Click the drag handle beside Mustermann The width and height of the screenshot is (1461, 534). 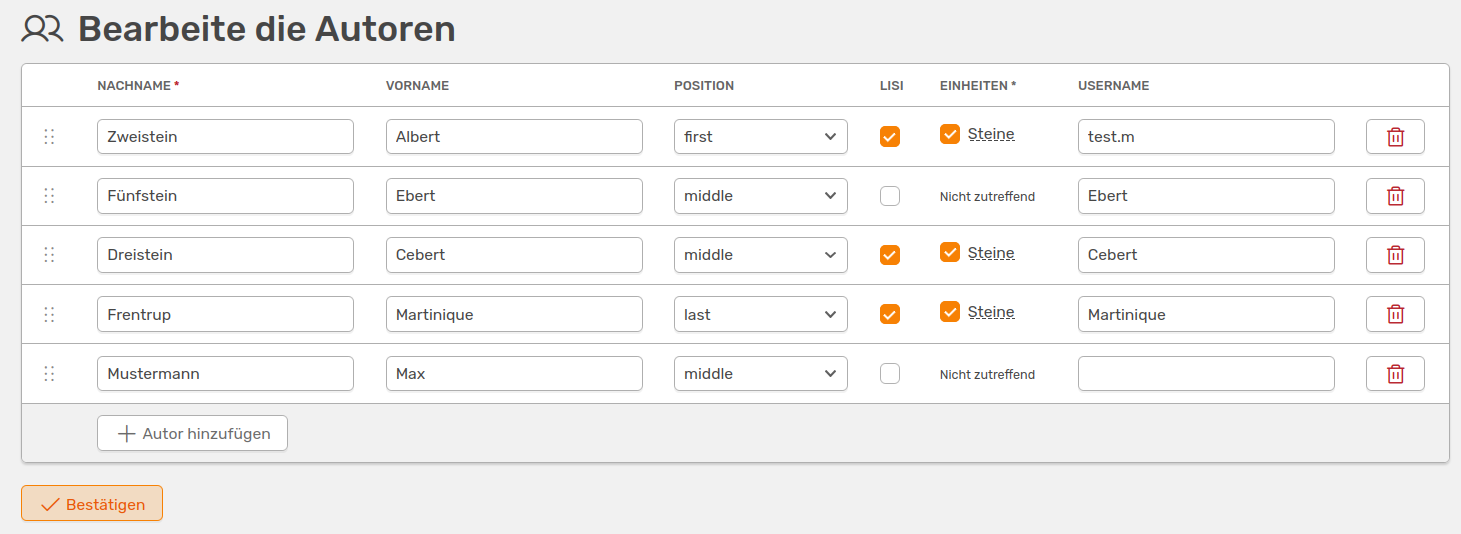tap(49, 374)
